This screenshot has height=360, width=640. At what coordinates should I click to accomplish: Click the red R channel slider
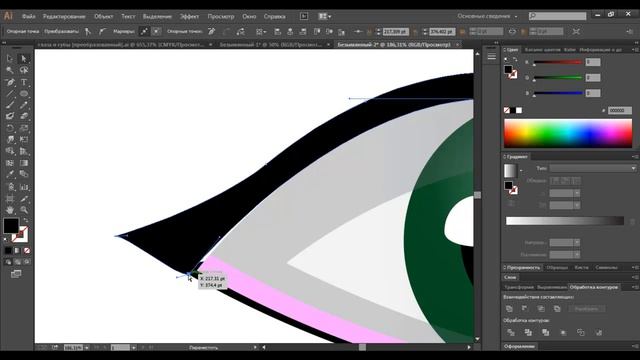558,62
